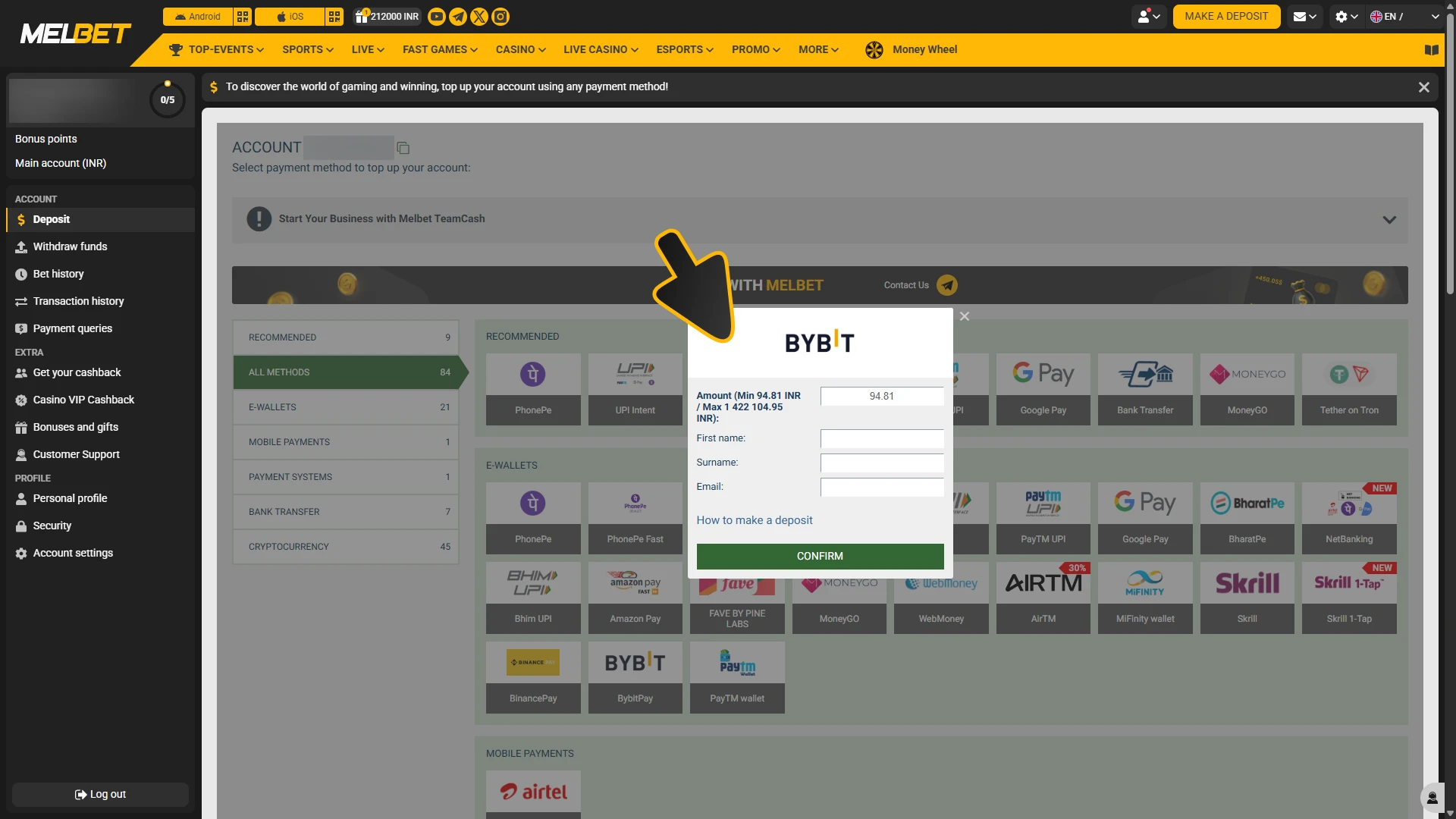Open Bet history in sidebar
The height and width of the screenshot is (819, 1456).
(x=100, y=275)
